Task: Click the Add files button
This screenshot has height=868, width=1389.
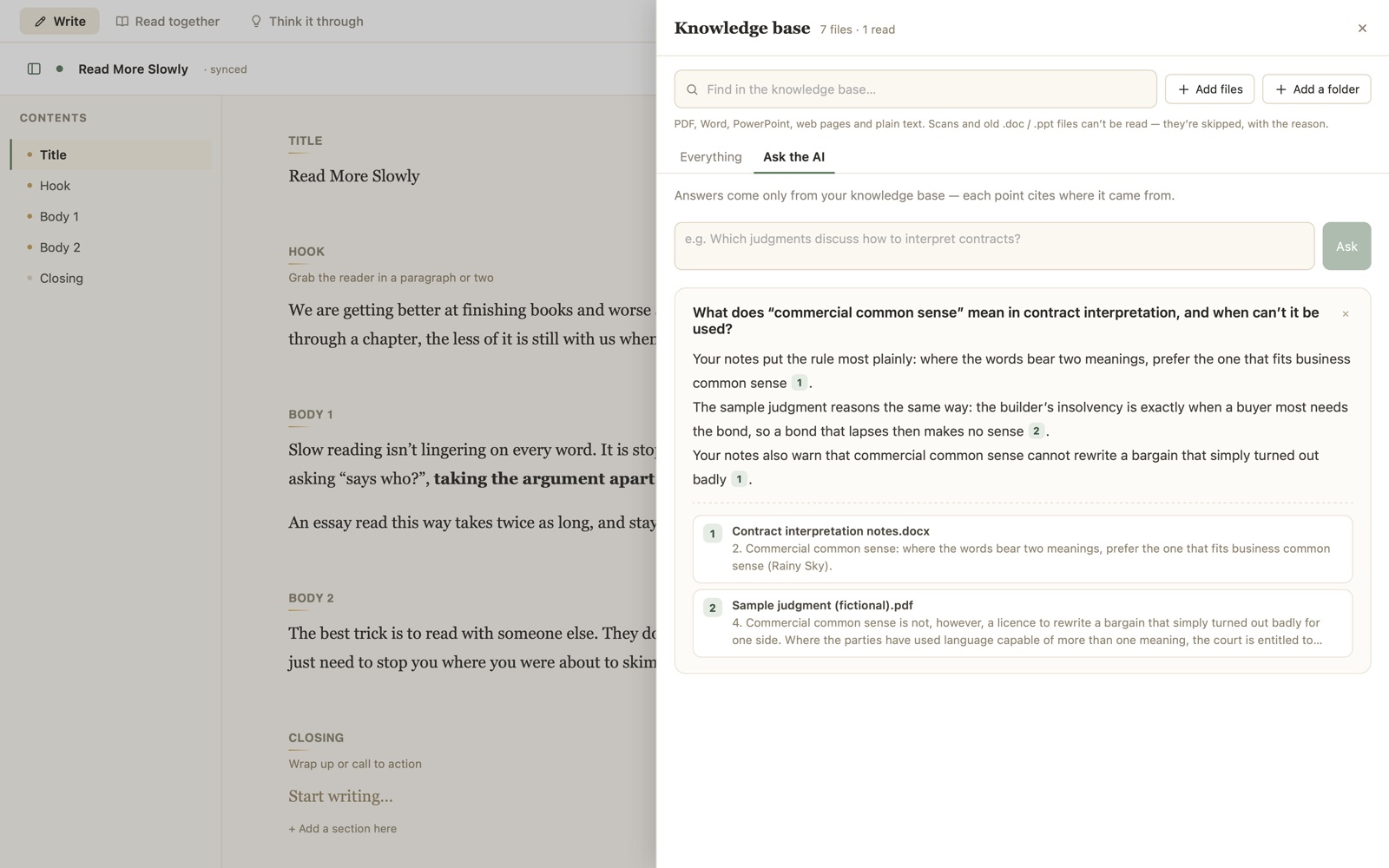Action: coord(1209,89)
